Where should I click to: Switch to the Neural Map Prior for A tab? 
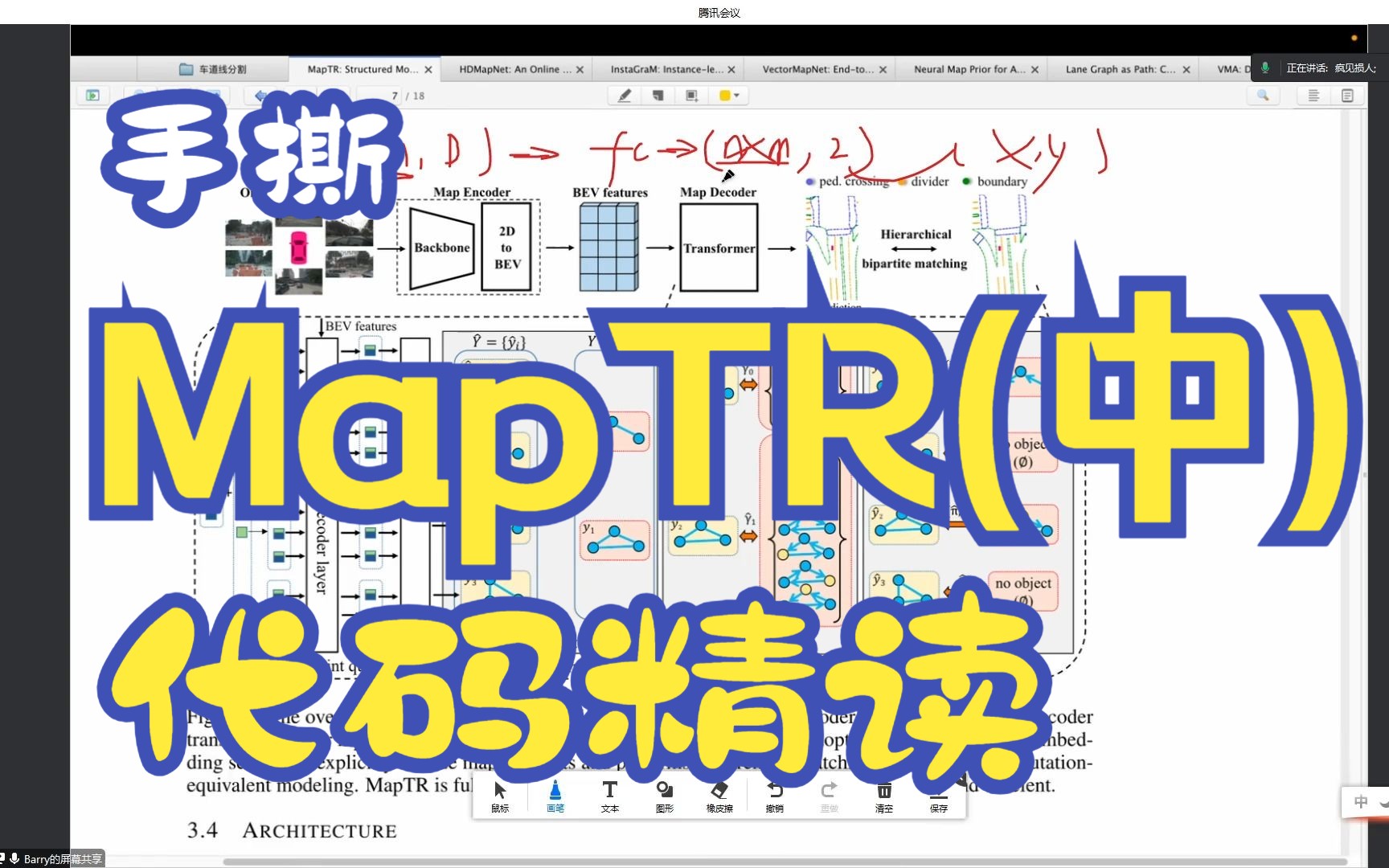(x=969, y=69)
